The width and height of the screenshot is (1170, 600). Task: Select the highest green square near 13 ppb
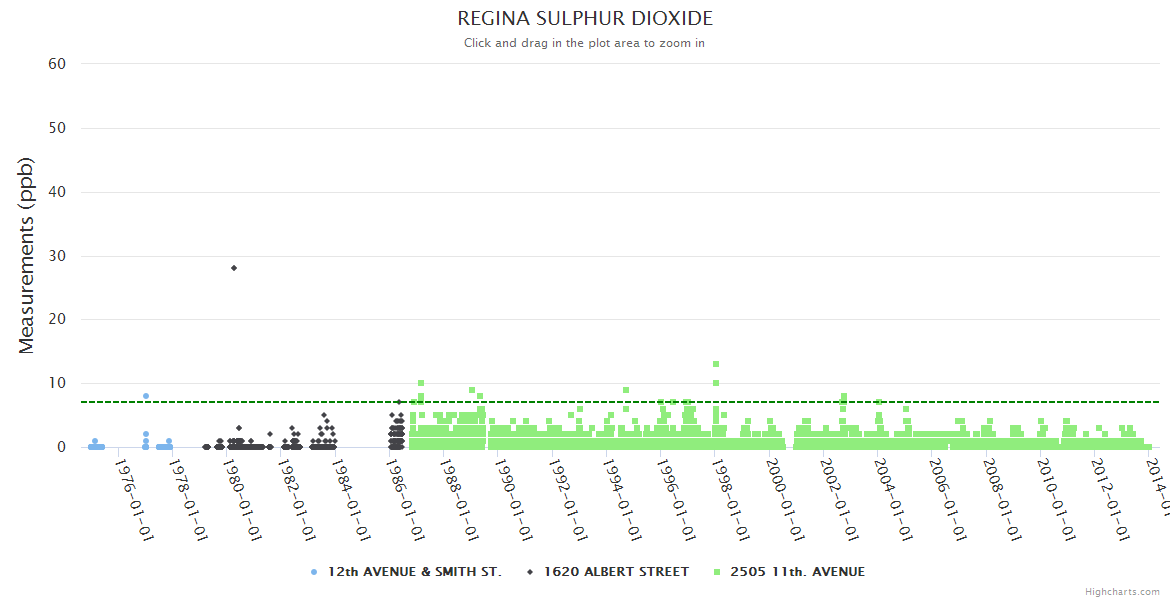click(716, 364)
